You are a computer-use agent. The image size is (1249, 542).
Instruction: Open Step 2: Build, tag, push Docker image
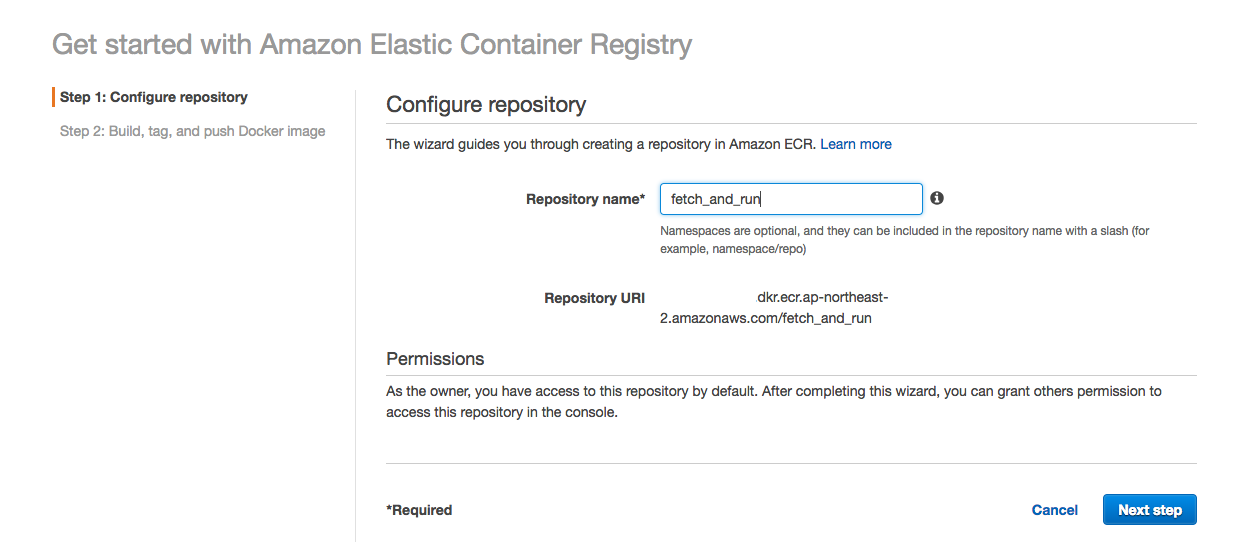193,131
